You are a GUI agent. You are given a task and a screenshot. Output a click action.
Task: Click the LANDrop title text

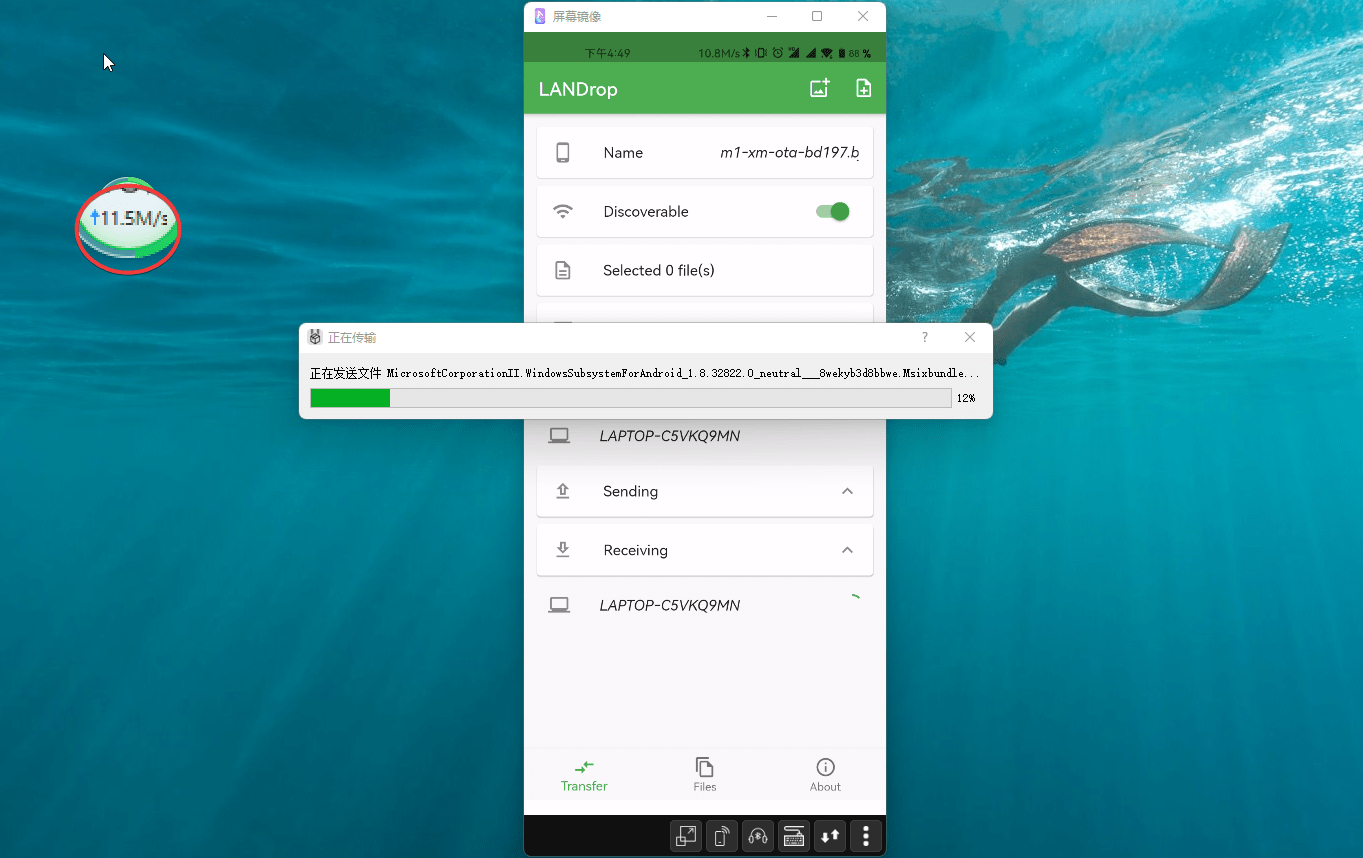(x=578, y=89)
